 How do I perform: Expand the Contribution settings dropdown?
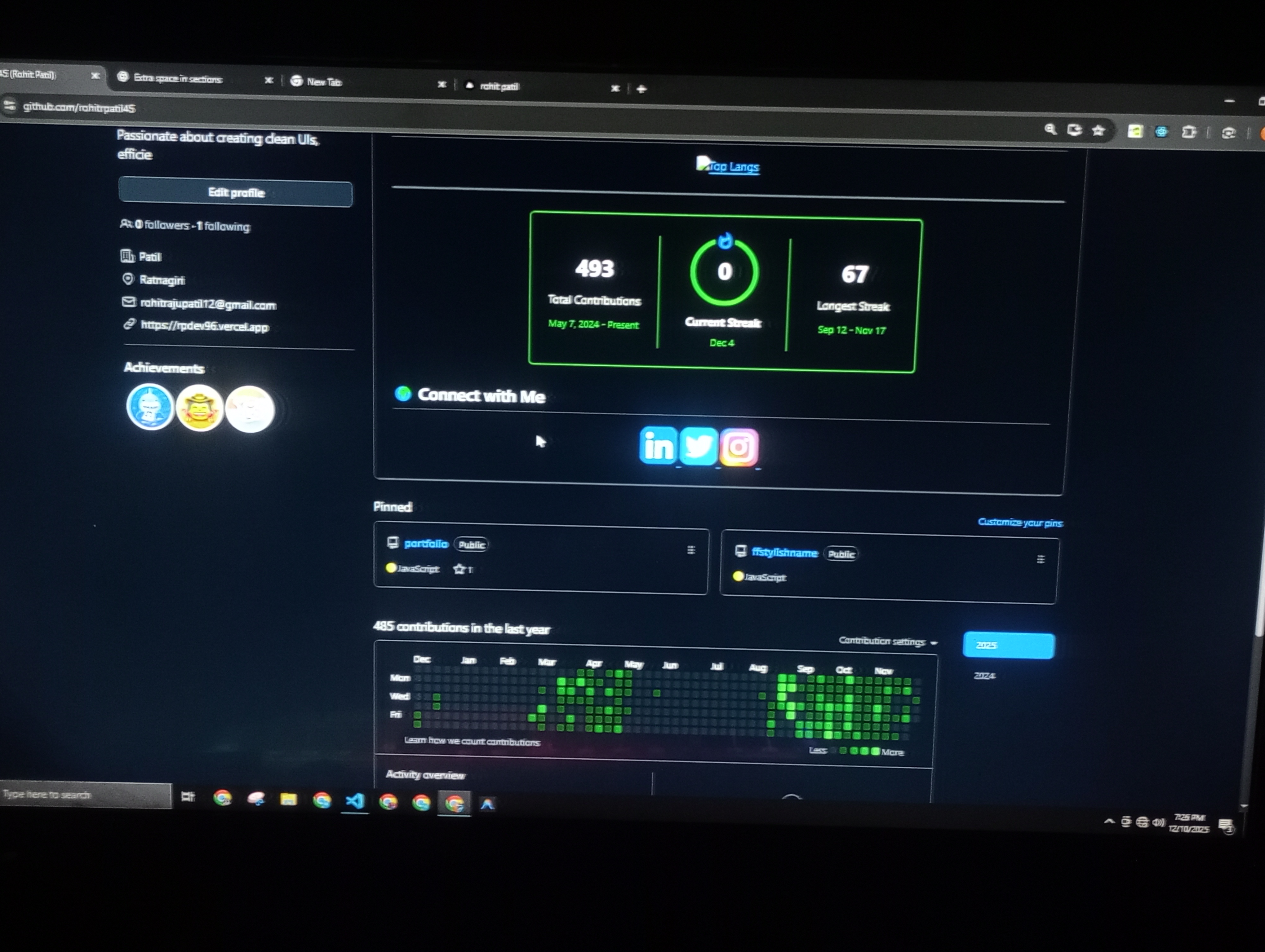point(887,642)
